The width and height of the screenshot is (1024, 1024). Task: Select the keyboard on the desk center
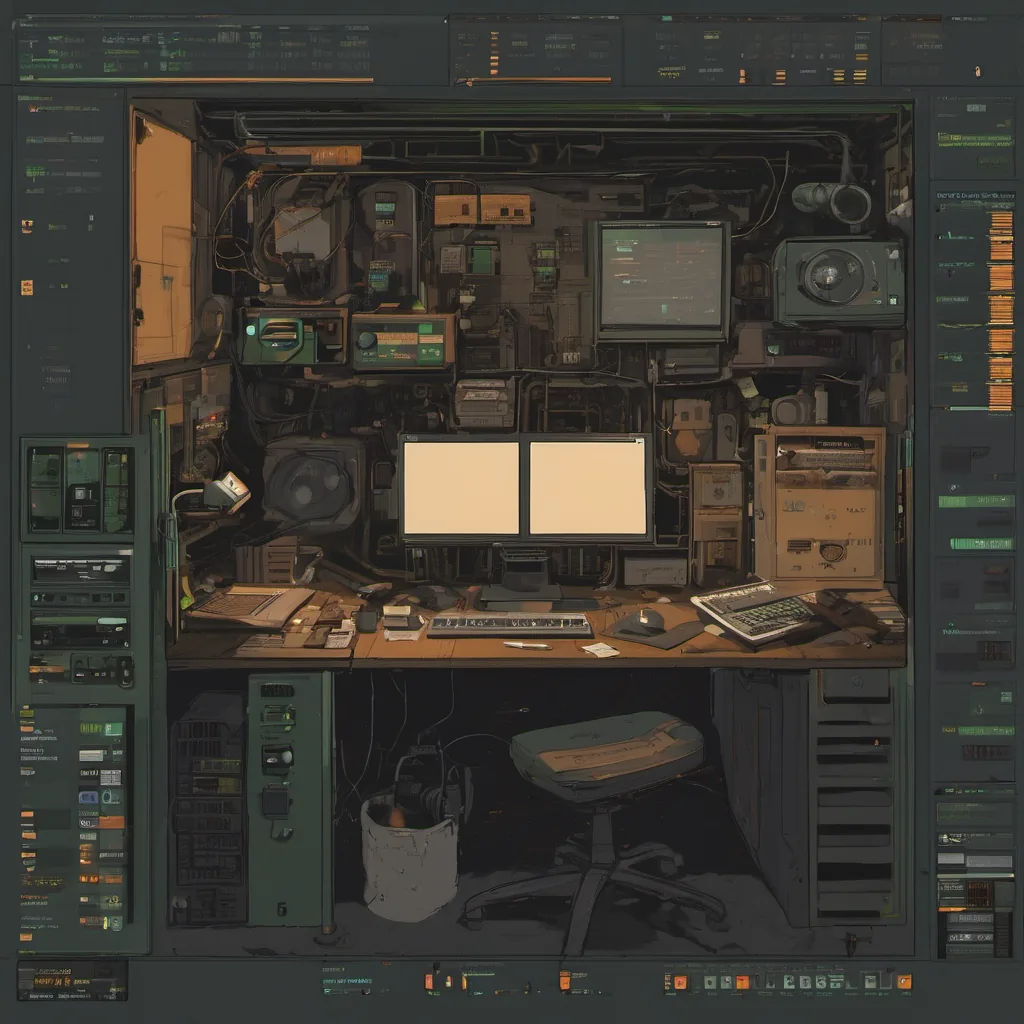[510, 625]
